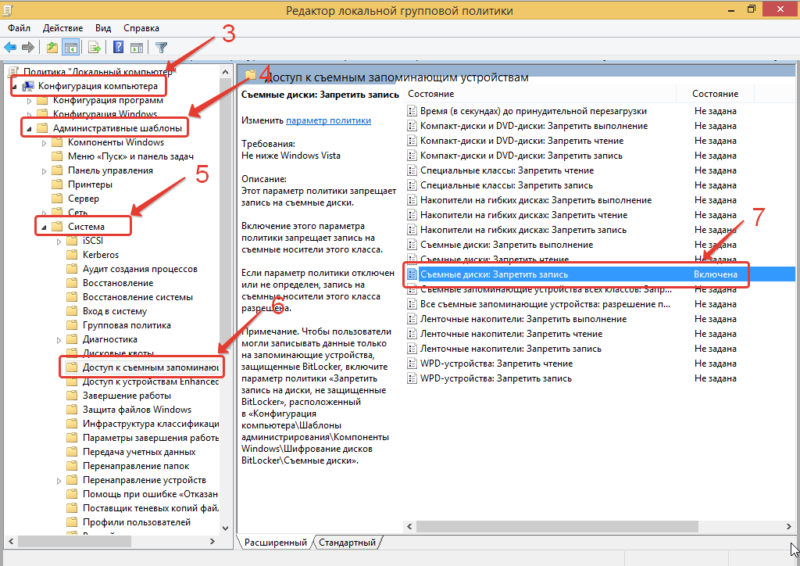Toggle the show/hide console tree icon
Screen dimensions: 800x566
click(71, 47)
